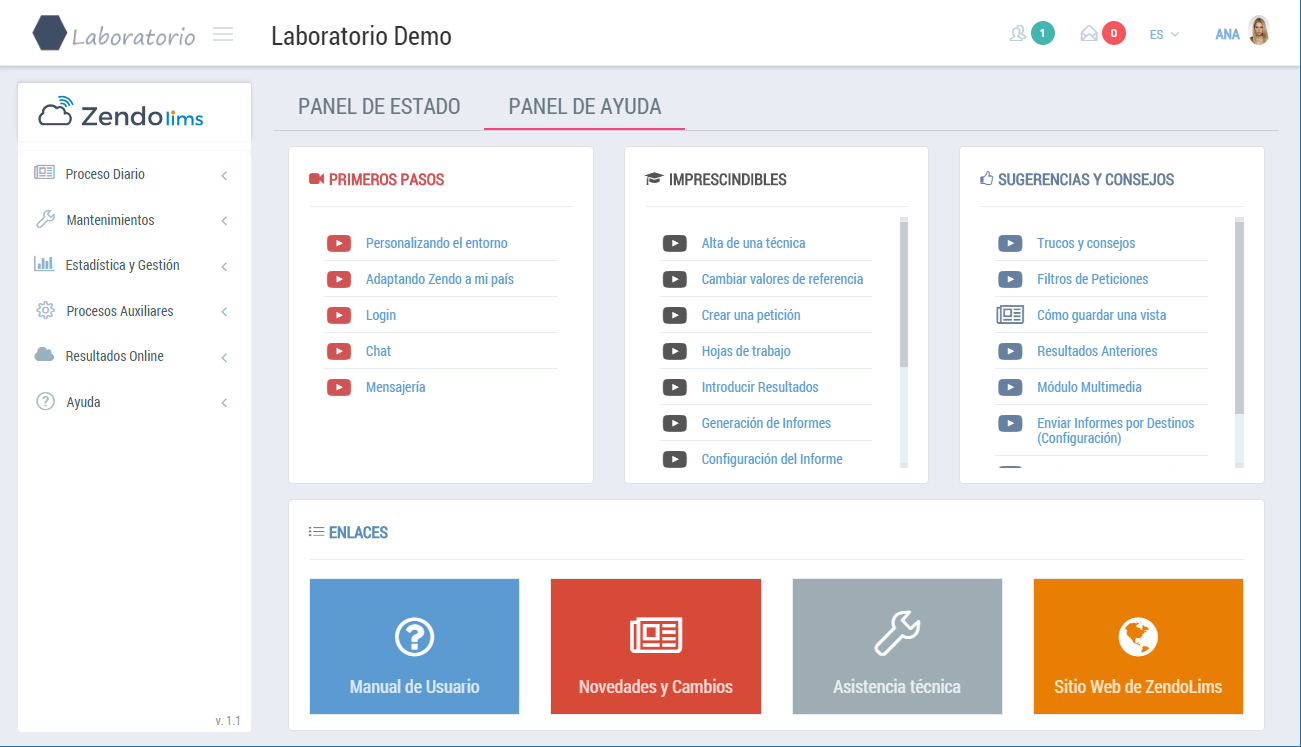Open the Login tutorial link
The width and height of the screenshot is (1301, 747).
381,315
